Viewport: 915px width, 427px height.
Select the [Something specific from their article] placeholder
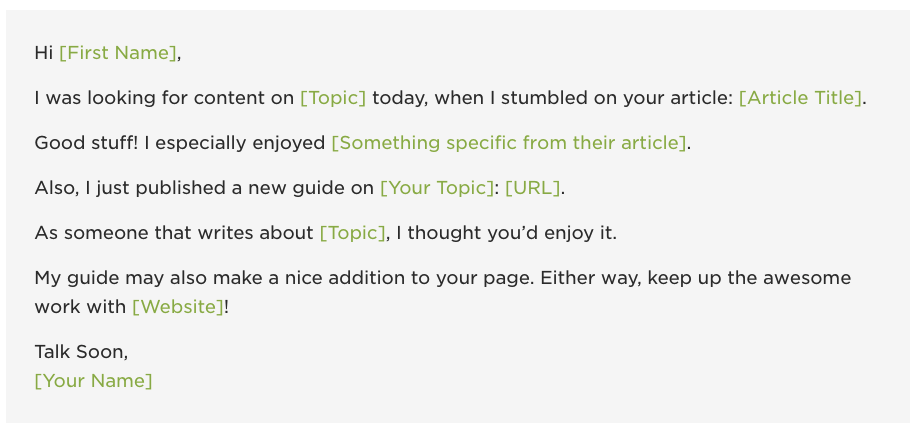pos(509,143)
